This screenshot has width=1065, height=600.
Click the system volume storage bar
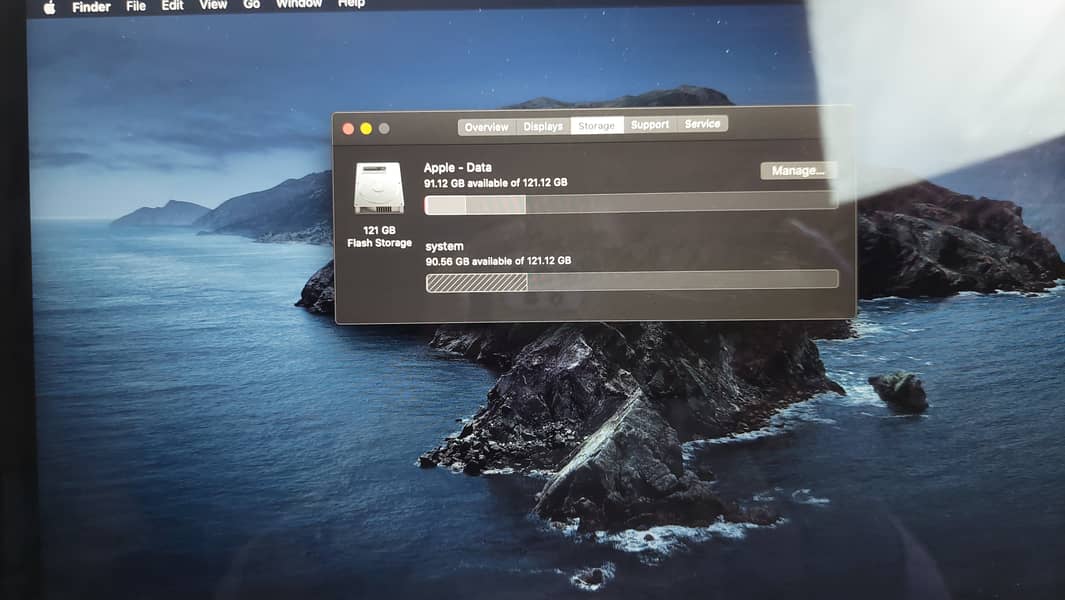632,281
